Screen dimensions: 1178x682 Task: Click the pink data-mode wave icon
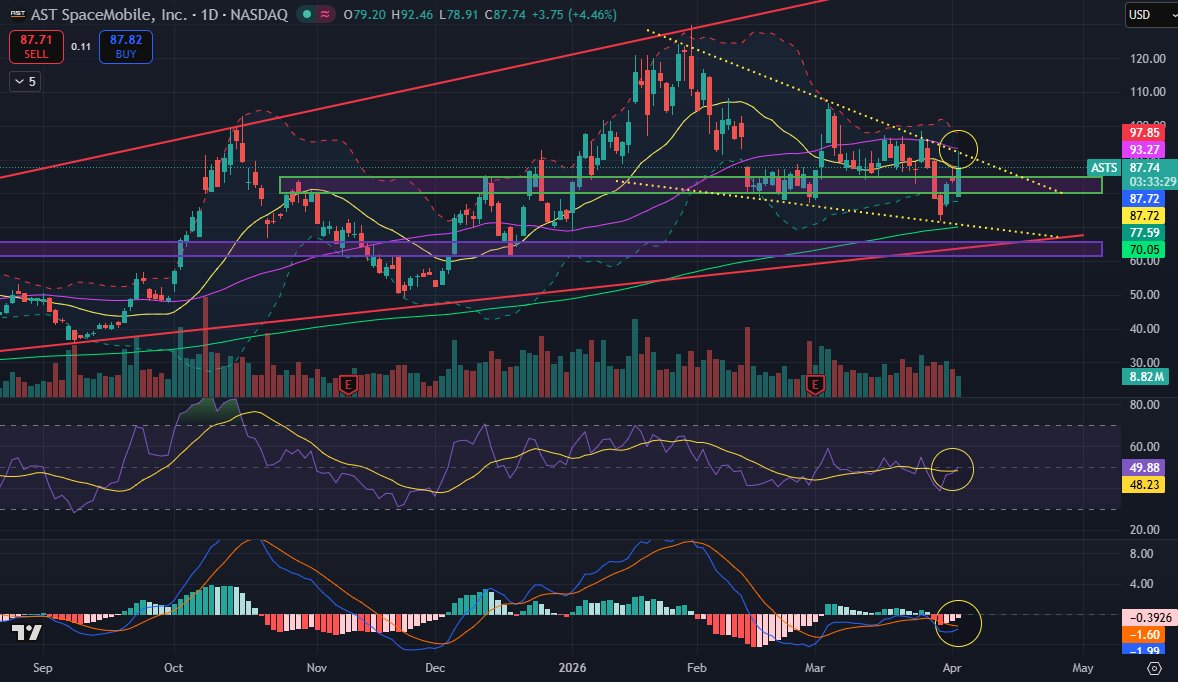click(x=325, y=14)
